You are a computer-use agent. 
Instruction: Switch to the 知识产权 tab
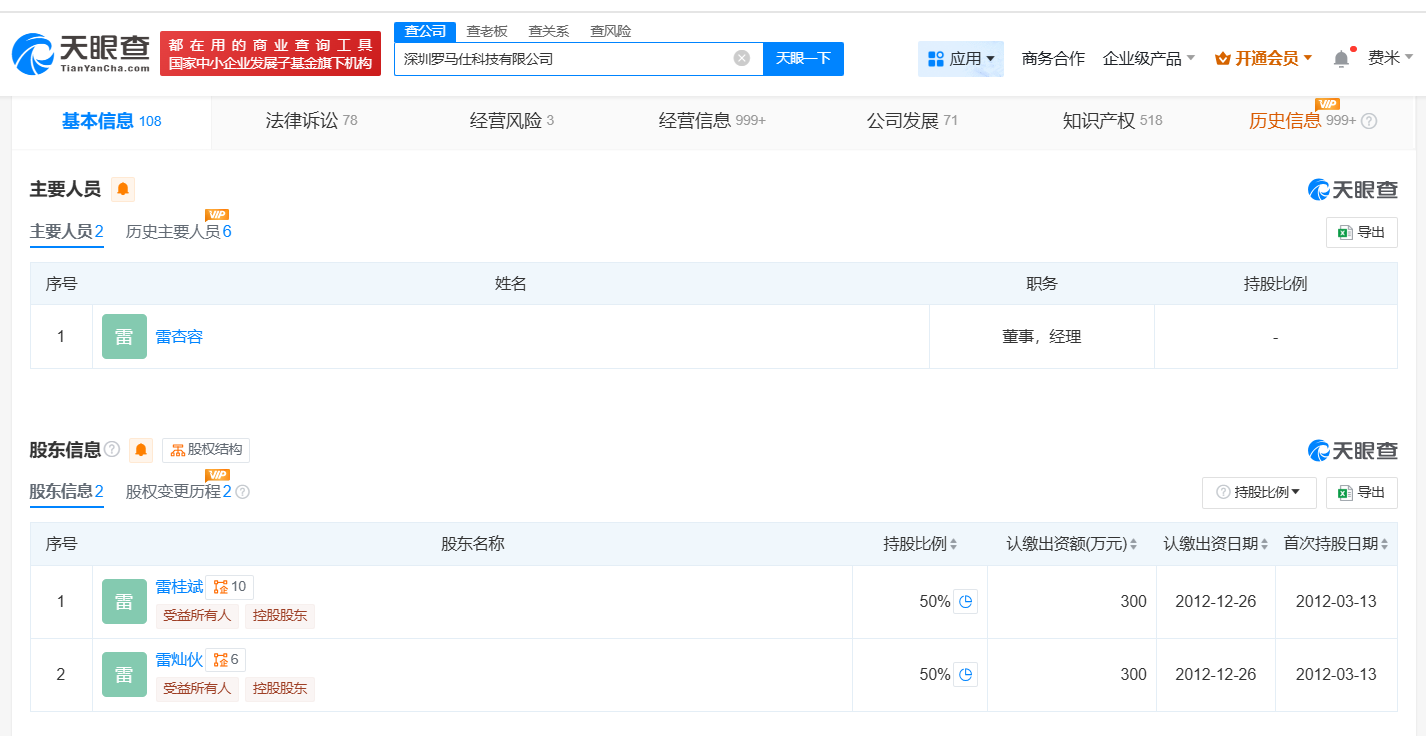point(1111,121)
